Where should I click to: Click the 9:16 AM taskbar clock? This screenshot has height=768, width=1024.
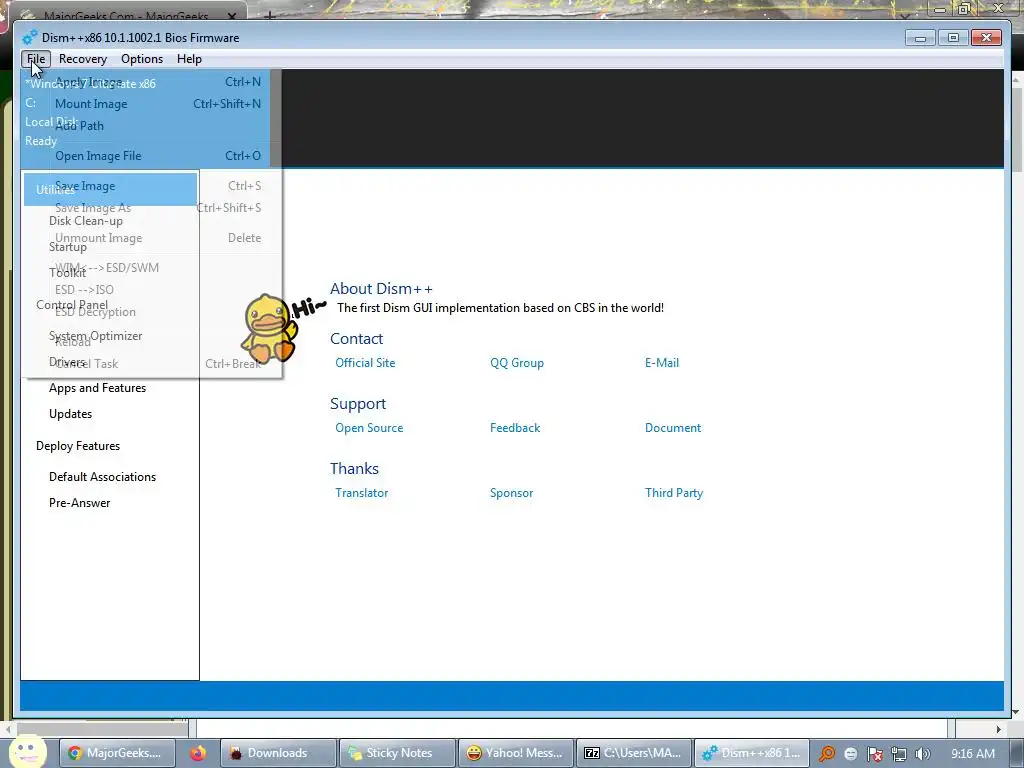[972, 754]
